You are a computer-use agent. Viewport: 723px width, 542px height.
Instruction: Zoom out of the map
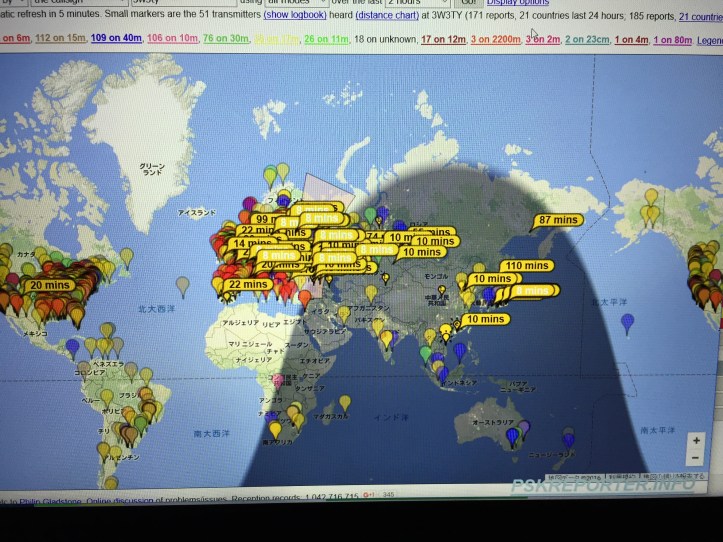click(x=696, y=457)
